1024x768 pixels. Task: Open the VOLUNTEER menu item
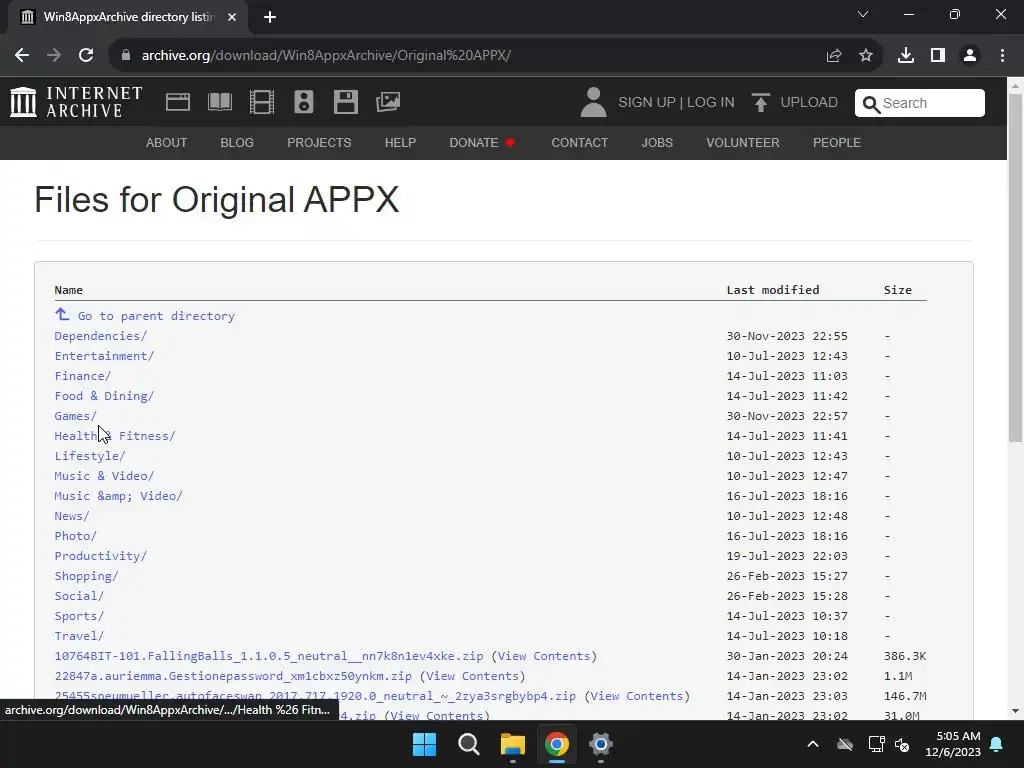pyautogui.click(x=743, y=142)
